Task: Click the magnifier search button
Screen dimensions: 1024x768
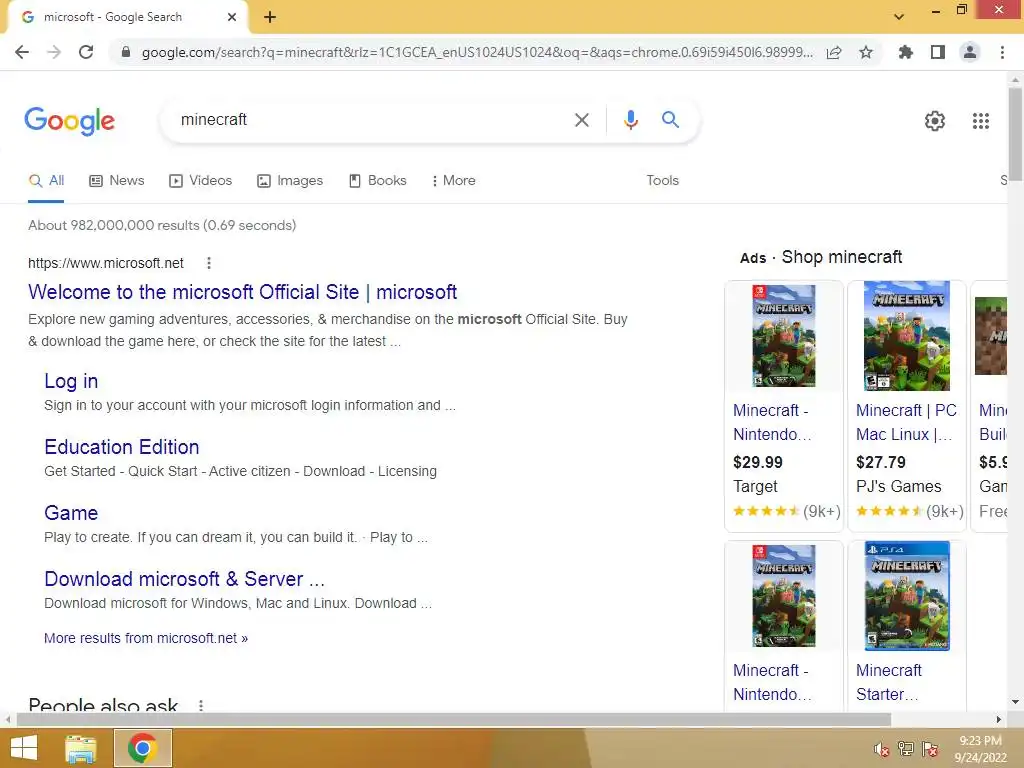Action: [x=670, y=120]
